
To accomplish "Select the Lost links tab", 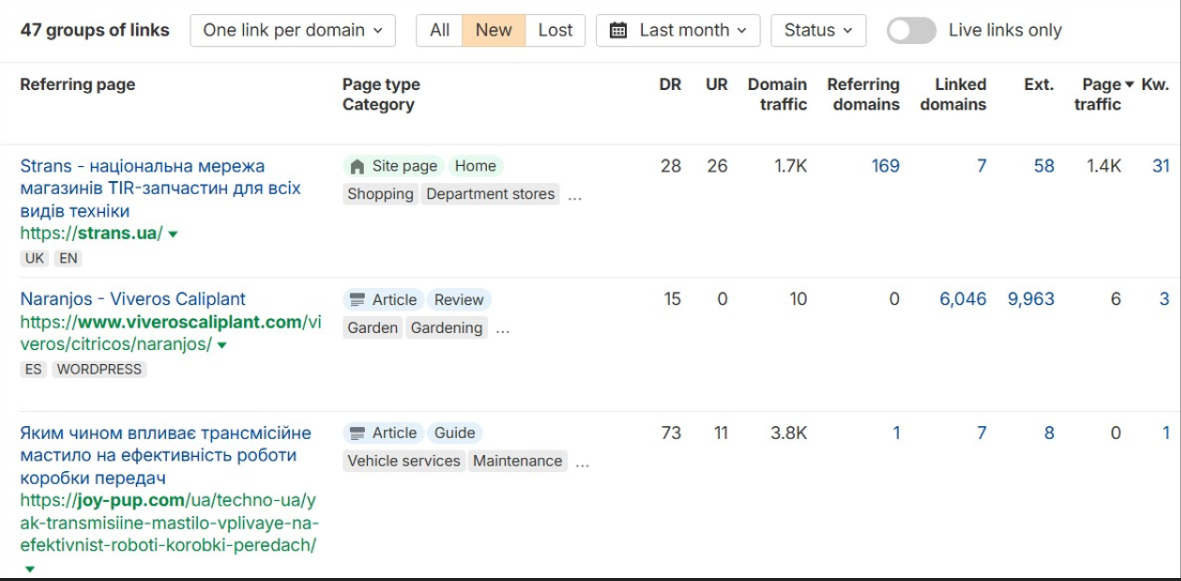I will (x=555, y=30).
